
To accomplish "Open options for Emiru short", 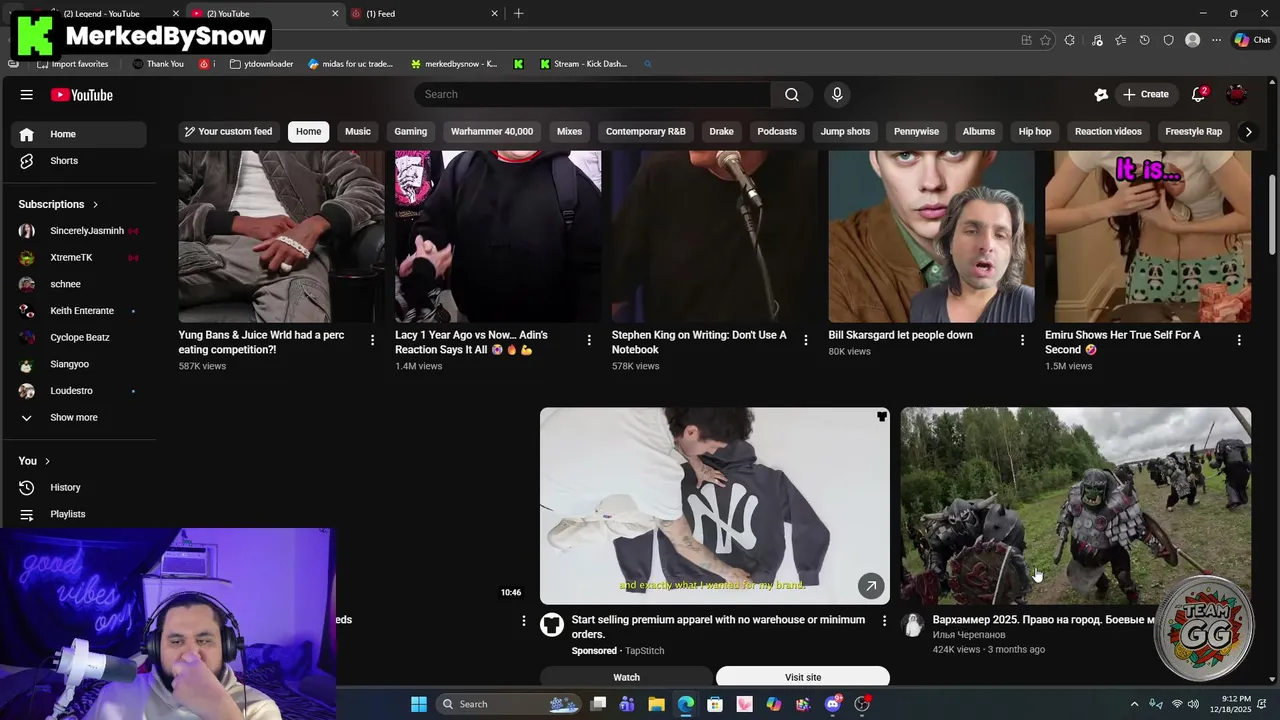I will tap(1239, 340).
